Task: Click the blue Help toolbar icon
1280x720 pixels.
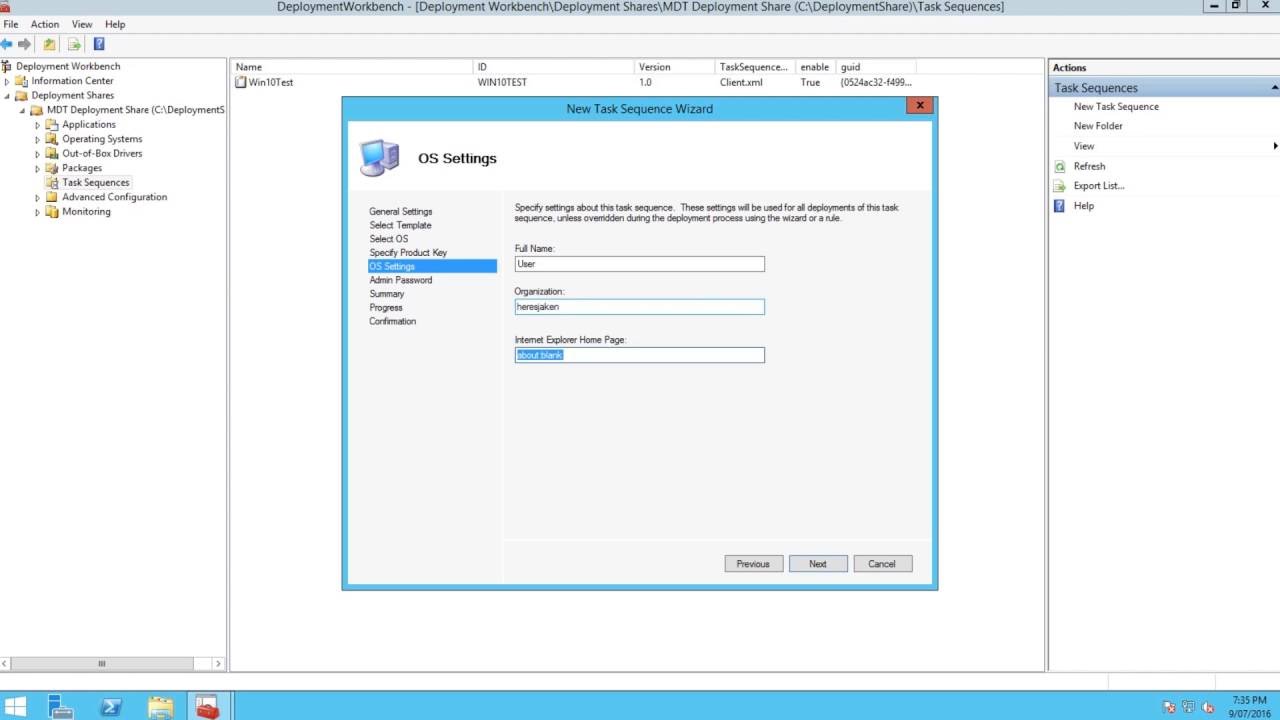Action: pyautogui.click(x=99, y=44)
